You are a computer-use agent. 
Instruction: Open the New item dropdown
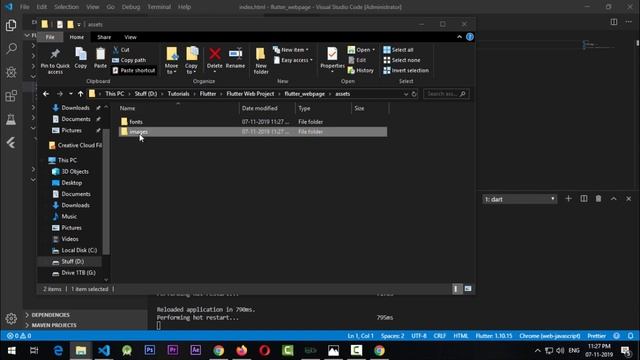pyautogui.click(x=291, y=50)
